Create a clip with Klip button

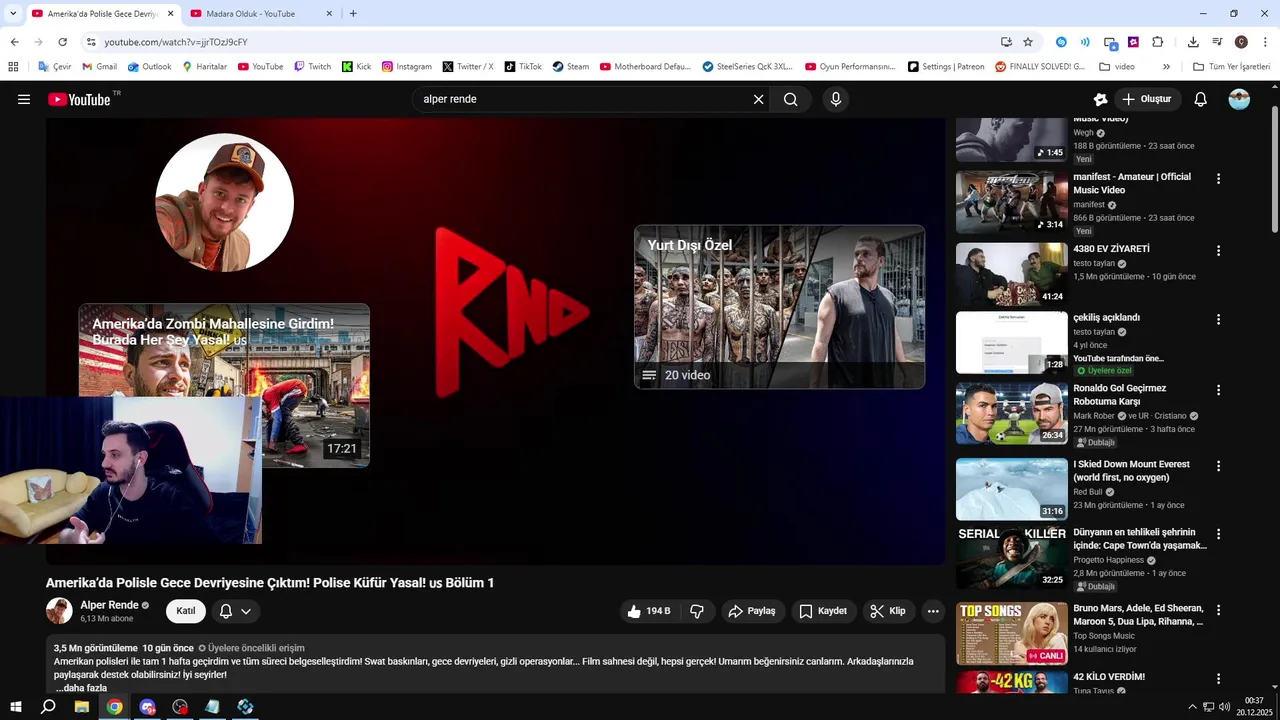pyautogui.click(x=887, y=611)
